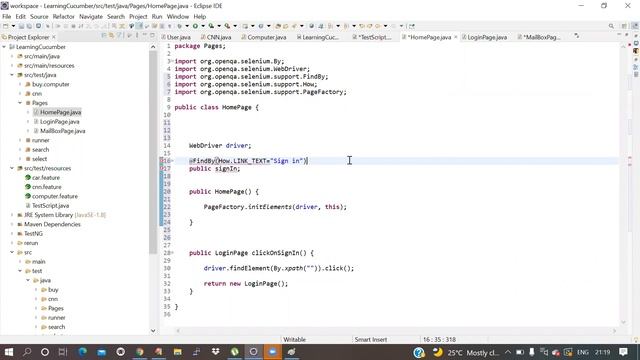Open Windows taskbar search
Image resolution: width=640 pixels, height=360 pixels.
(x=27, y=352)
